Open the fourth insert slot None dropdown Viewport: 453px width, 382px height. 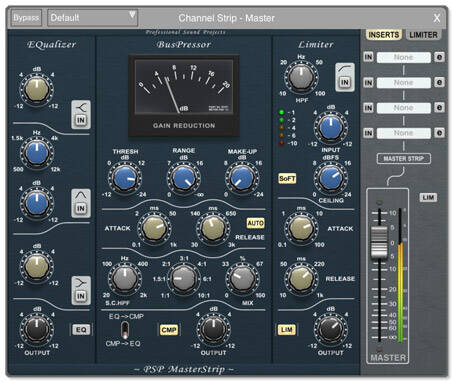tap(404, 133)
